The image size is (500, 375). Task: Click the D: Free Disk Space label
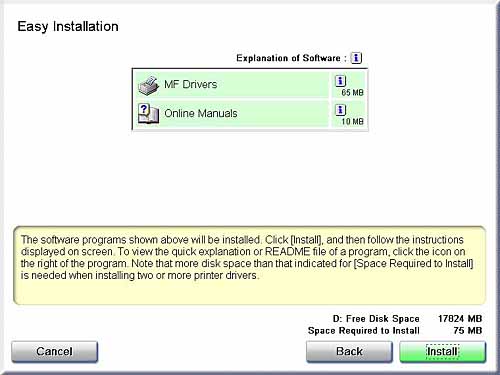pos(376,319)
